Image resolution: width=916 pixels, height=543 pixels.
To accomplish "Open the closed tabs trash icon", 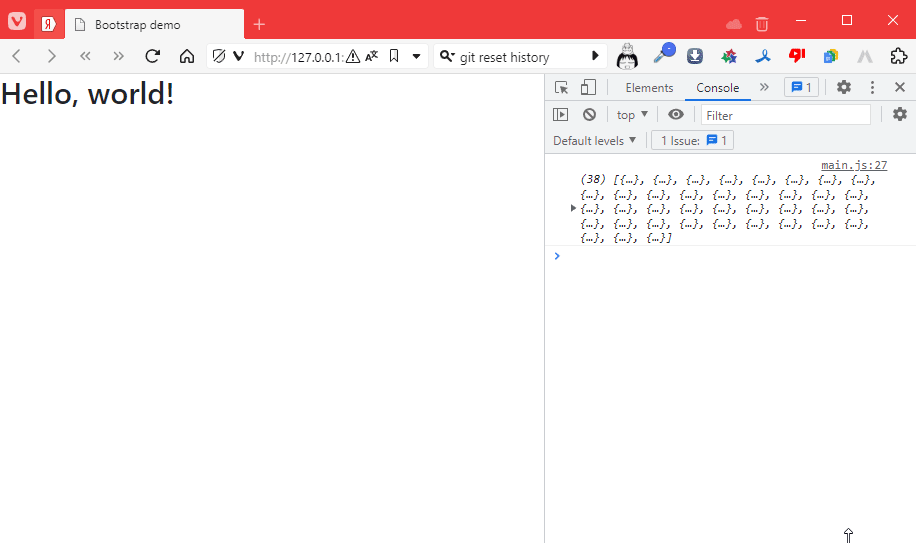I will coord(762,23).
